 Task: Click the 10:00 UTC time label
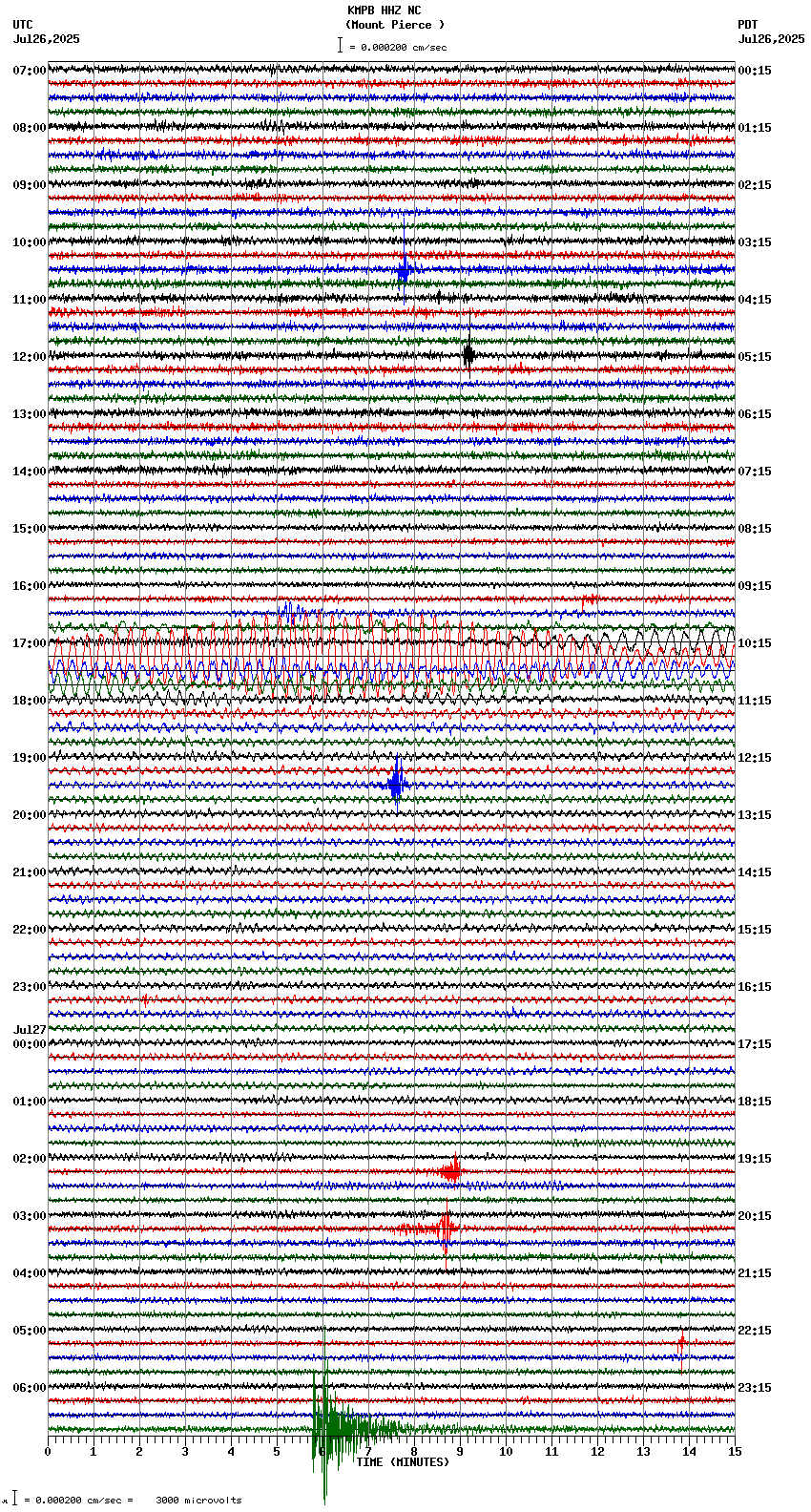click(x=30, y=242)
